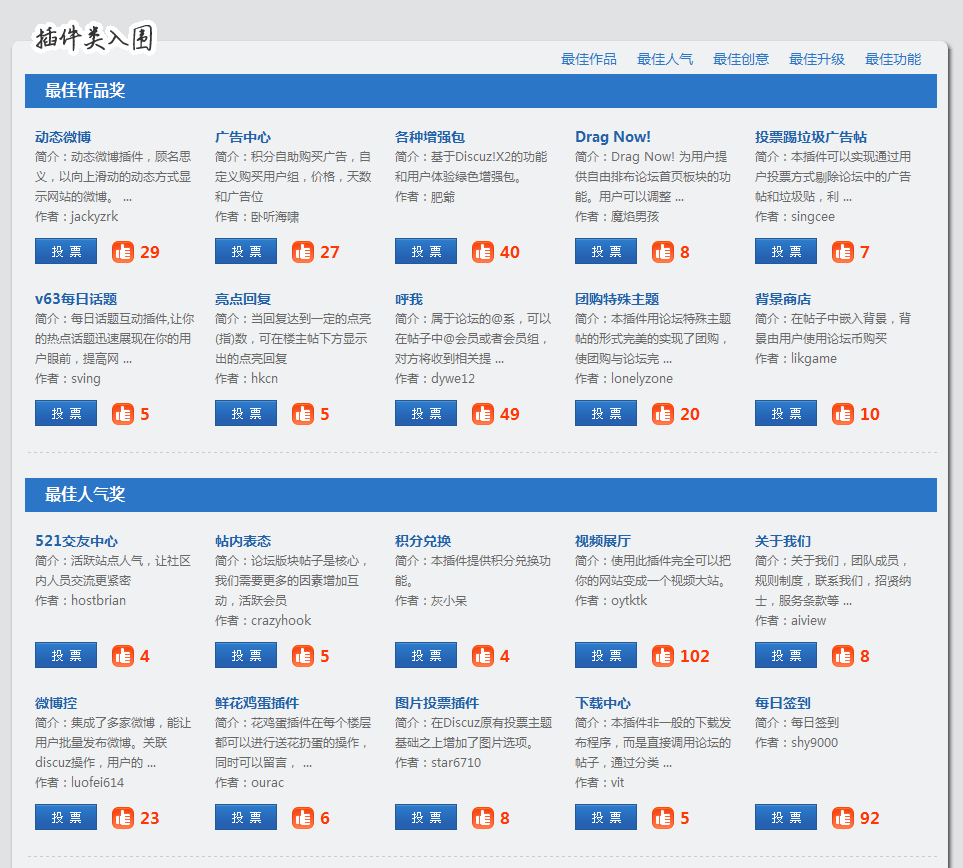Open the 521交友中心 title link
963x868 pixels.
[x=77, y=541]
